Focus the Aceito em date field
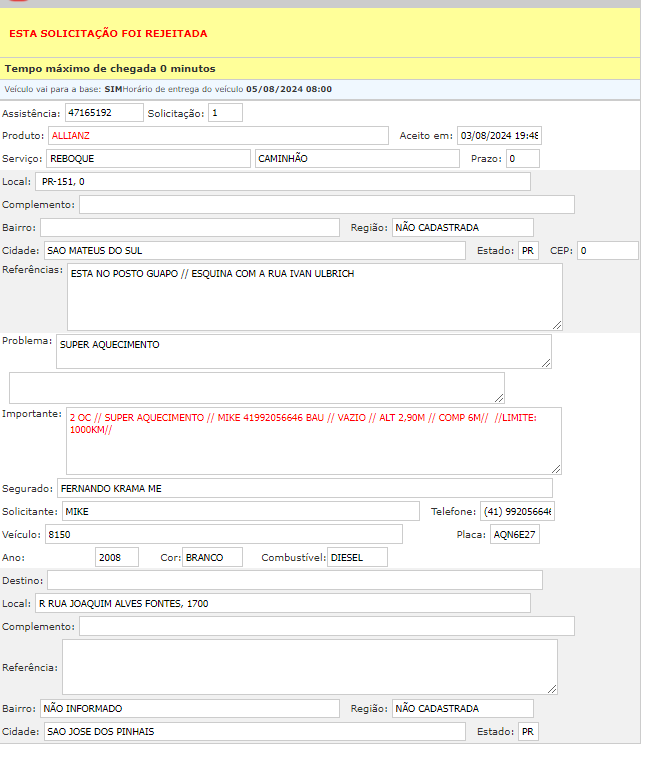The height and width of the screenshot is (765, 647). click(499, 135)
